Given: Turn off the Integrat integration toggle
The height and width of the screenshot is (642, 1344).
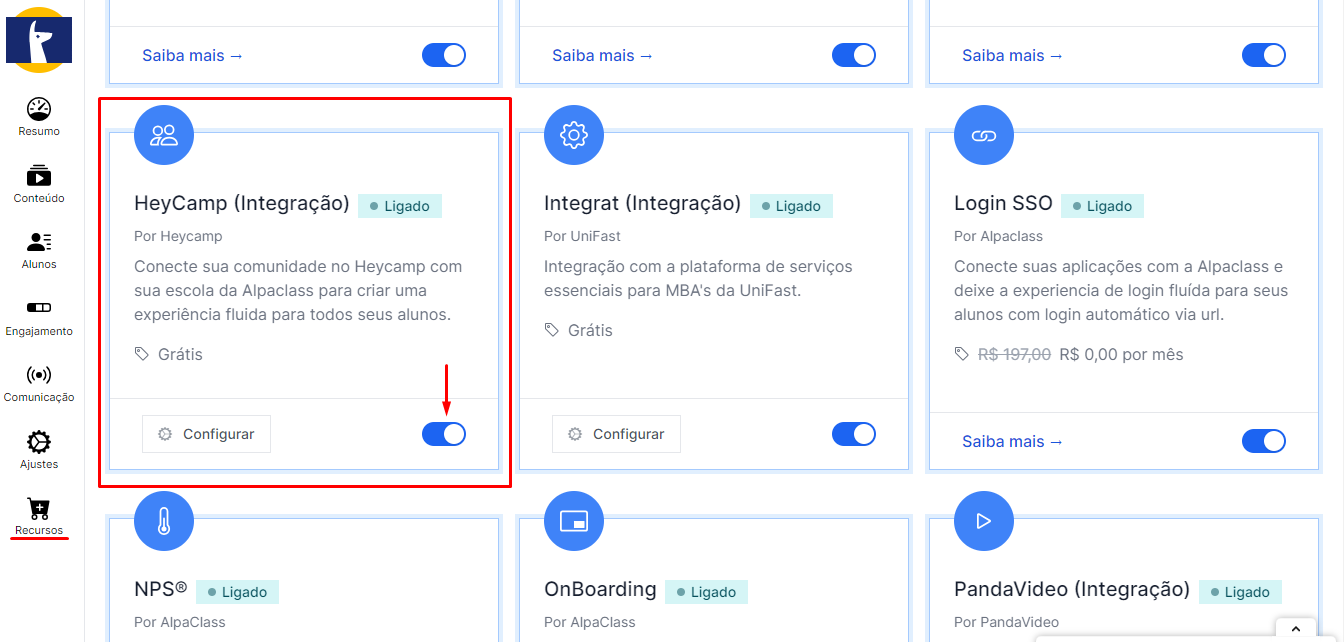Looking at the screenshot, I should point(854,434).
